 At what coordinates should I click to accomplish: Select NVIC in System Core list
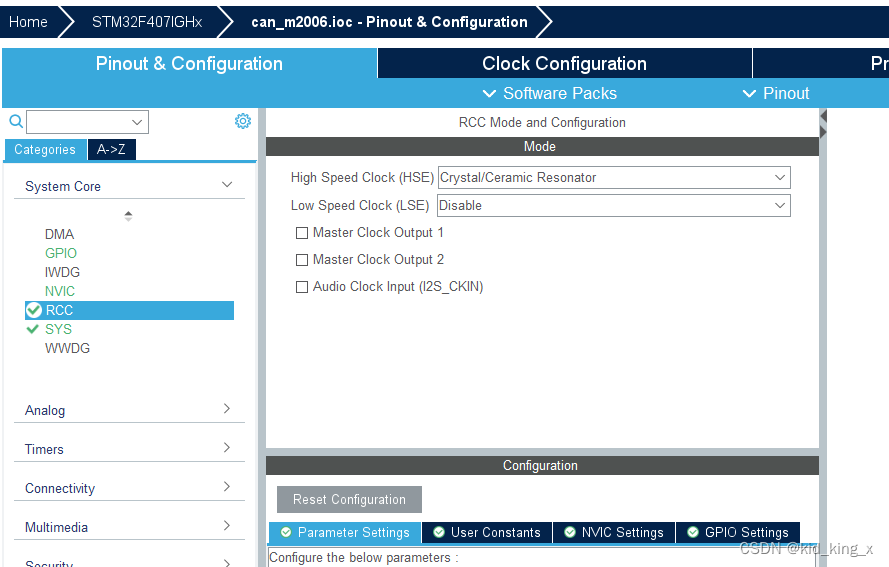(x=60, y=291)
